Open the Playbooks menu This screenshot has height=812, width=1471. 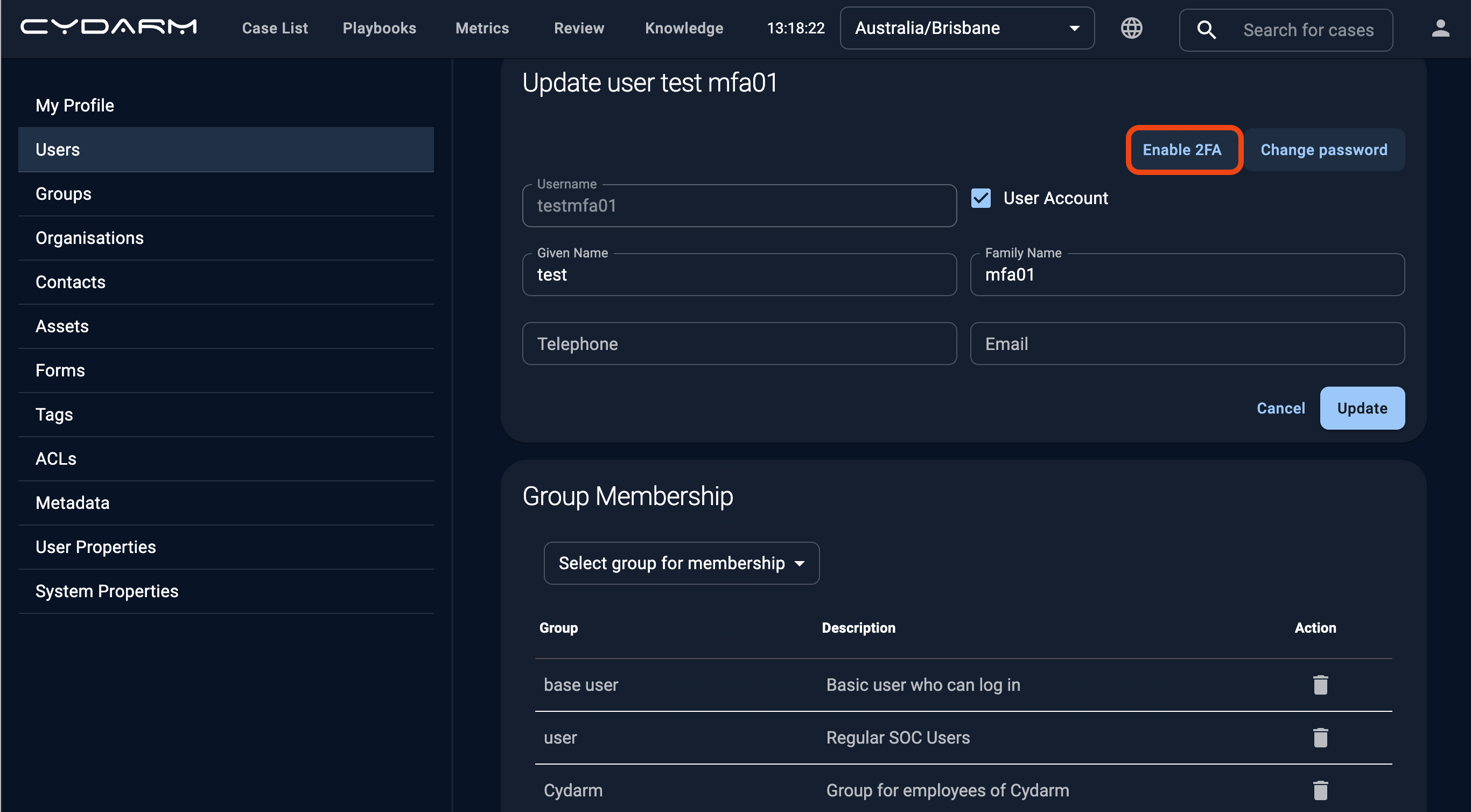379,28
